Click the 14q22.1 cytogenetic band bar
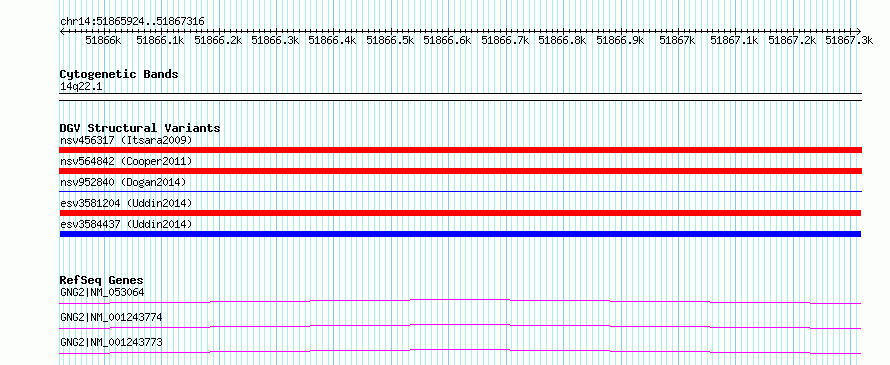The image size is (890, 365). (461, 97)
